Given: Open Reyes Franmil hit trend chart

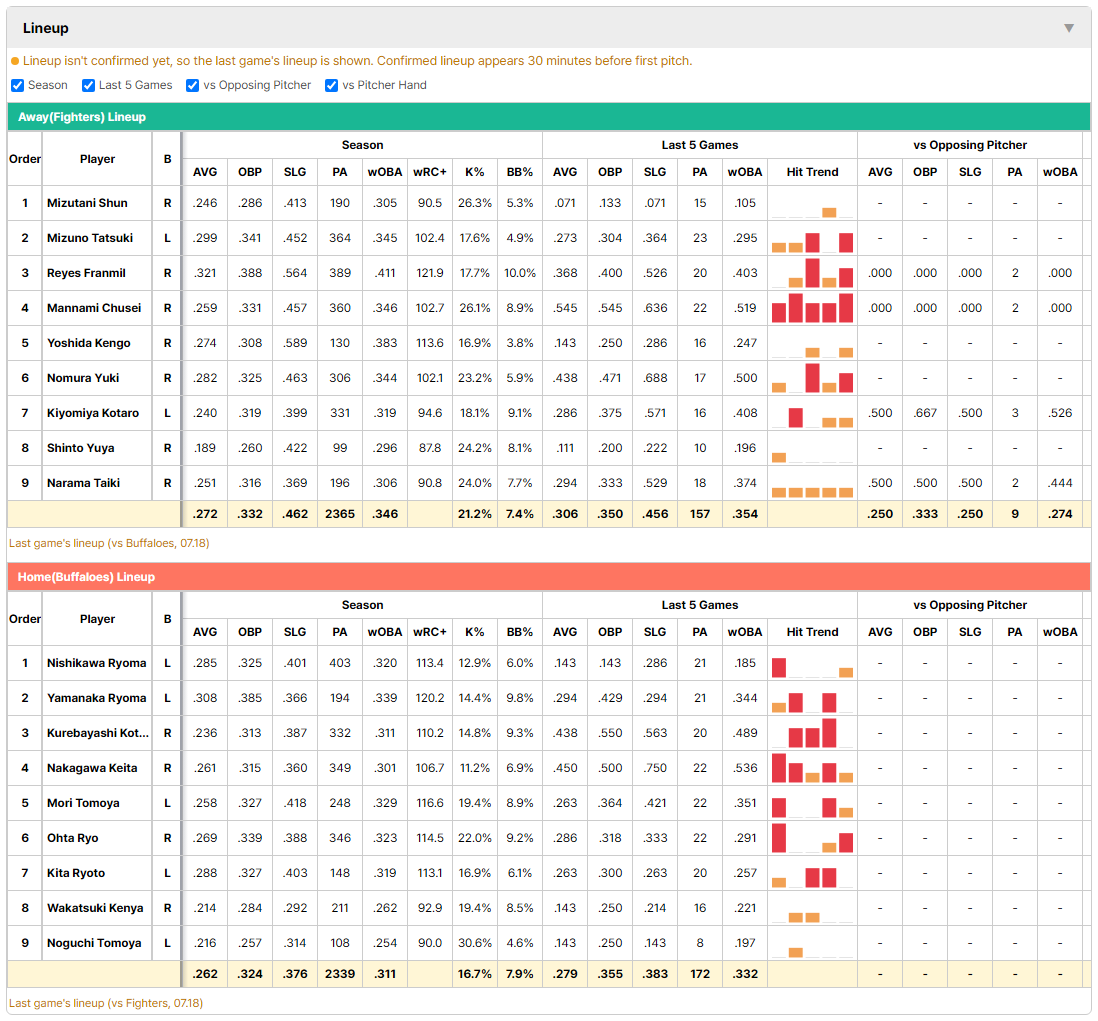Looking at the screenshot, I should [x=812, y=273].
